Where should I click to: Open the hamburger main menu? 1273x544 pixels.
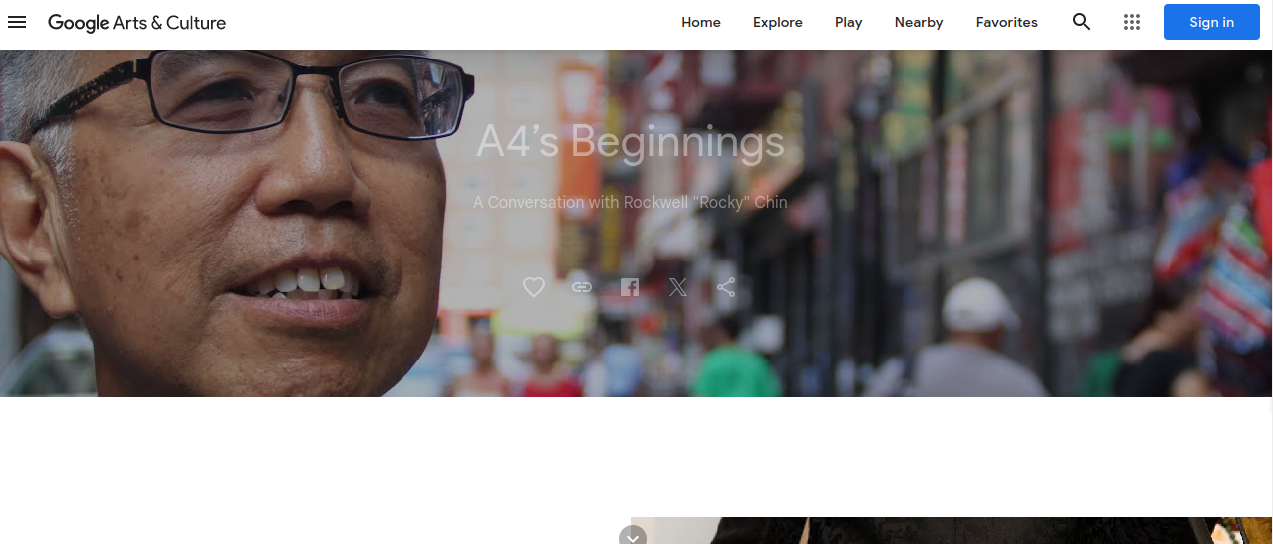(17, 22)
